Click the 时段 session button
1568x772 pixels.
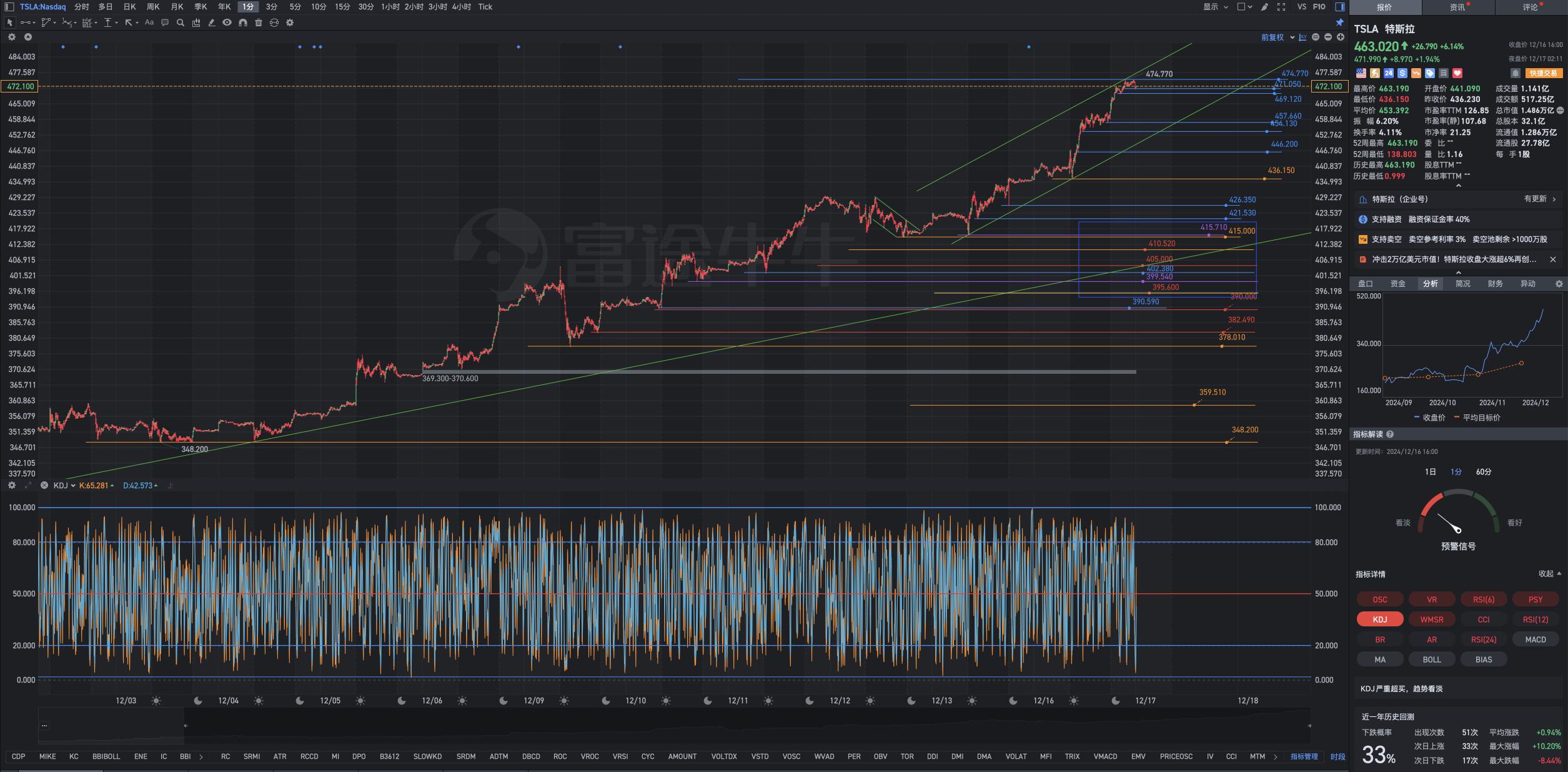click(x=1337, y=756)
